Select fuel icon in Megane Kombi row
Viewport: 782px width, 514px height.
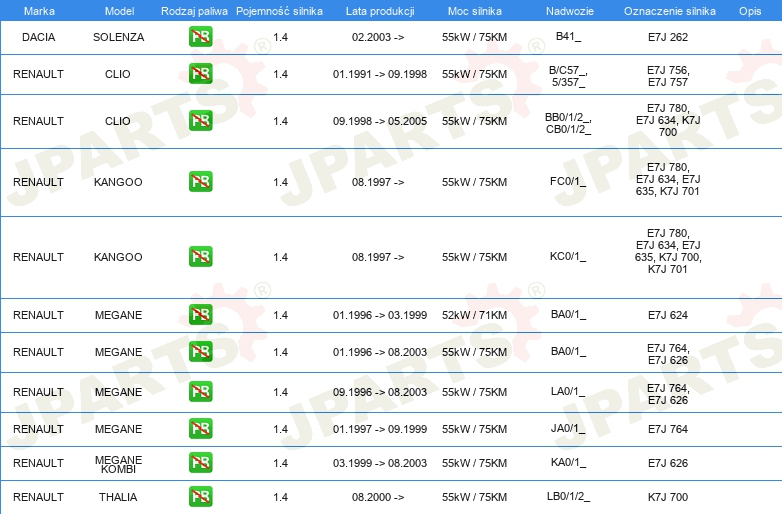200,463
